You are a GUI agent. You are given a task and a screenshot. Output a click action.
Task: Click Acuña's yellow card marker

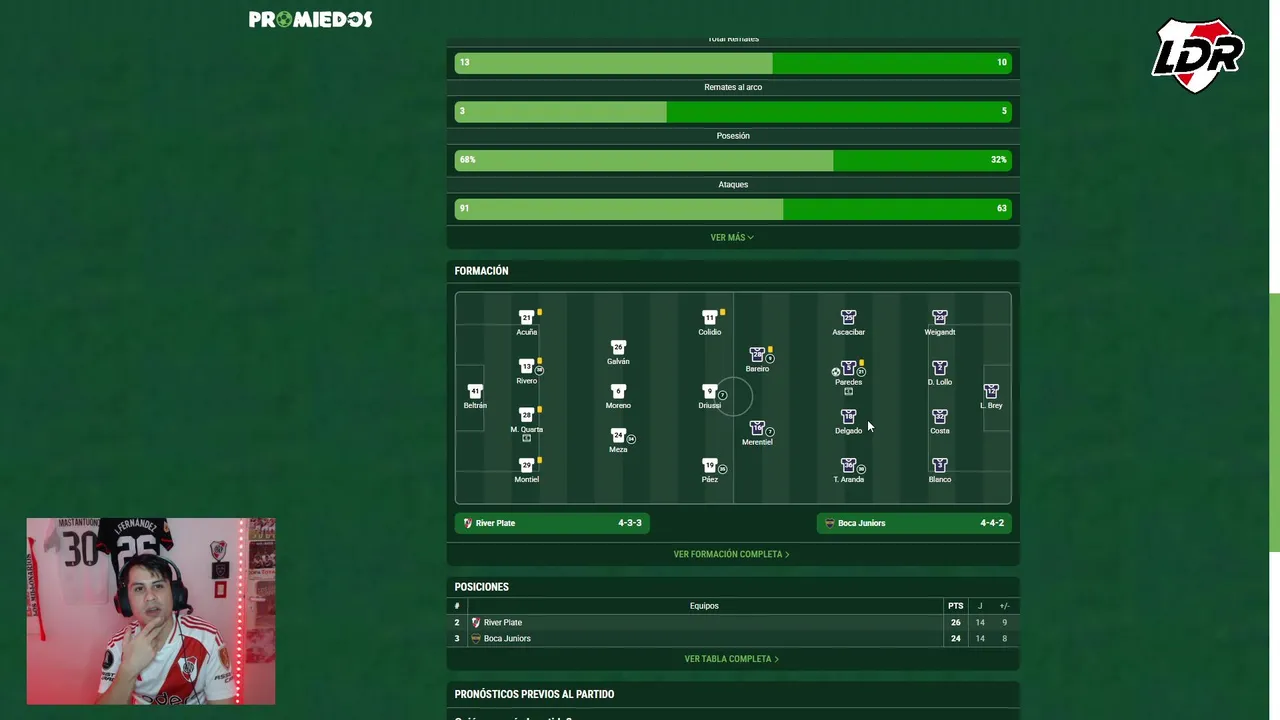coord(540,312)
